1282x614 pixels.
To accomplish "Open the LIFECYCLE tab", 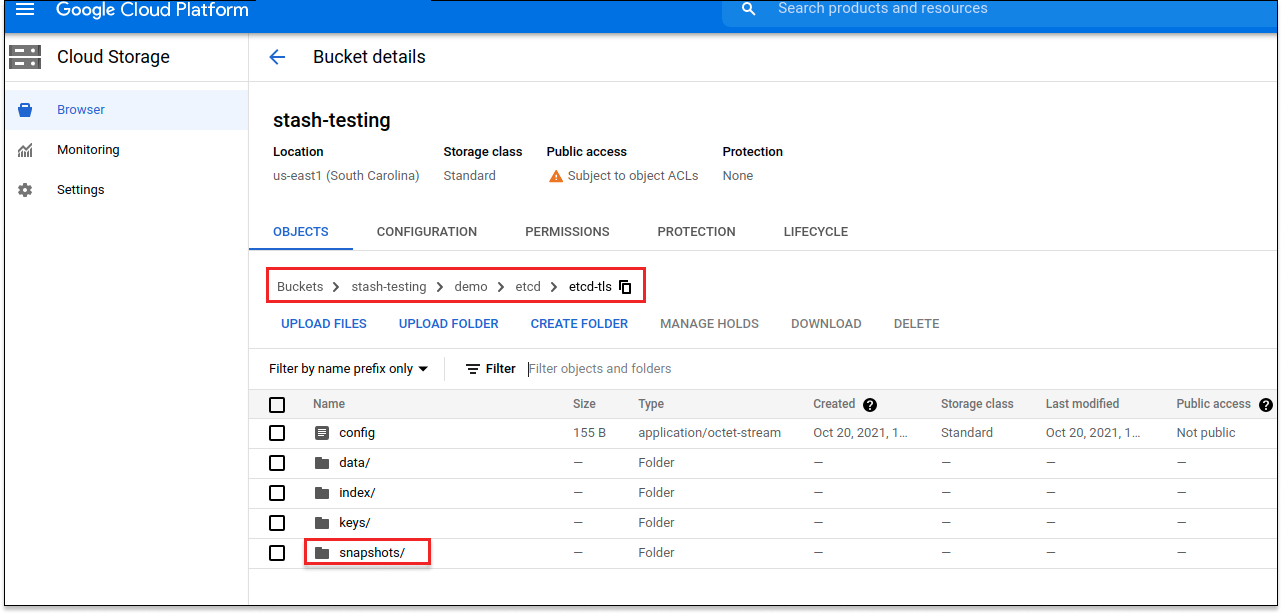I will (x=815, y=232).
